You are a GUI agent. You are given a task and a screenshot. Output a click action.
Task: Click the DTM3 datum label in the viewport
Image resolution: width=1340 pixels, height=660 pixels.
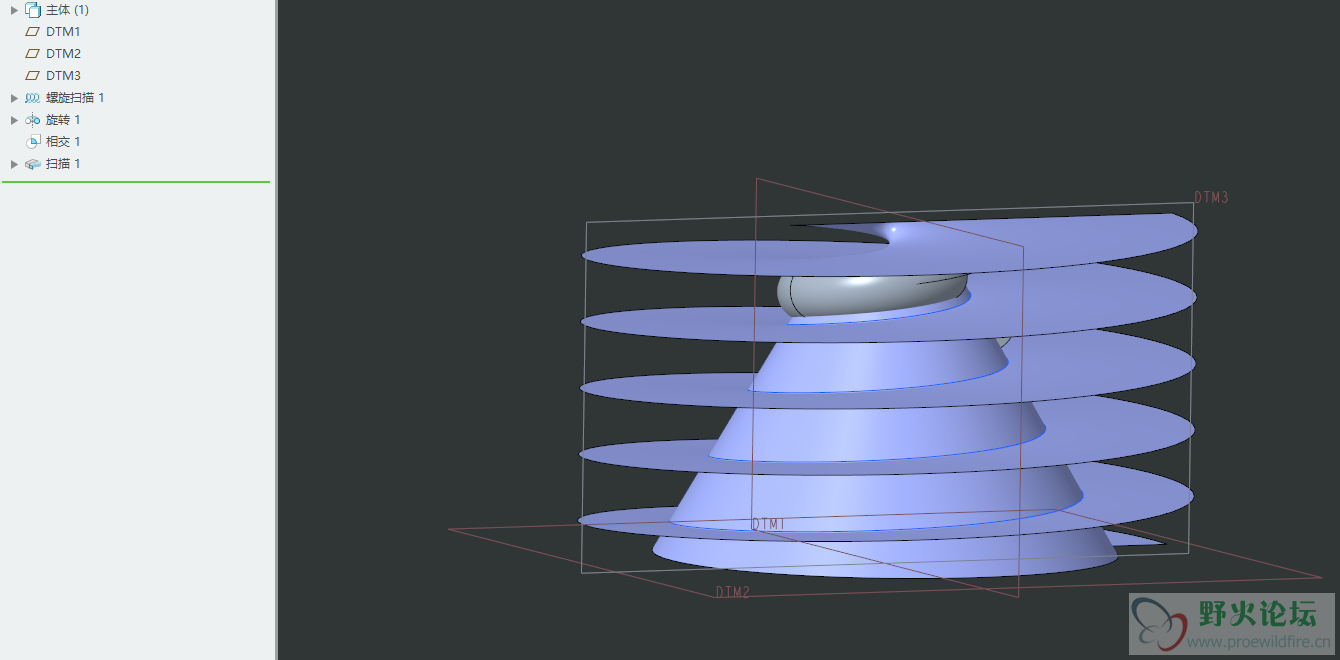(x=1211, y=198)
